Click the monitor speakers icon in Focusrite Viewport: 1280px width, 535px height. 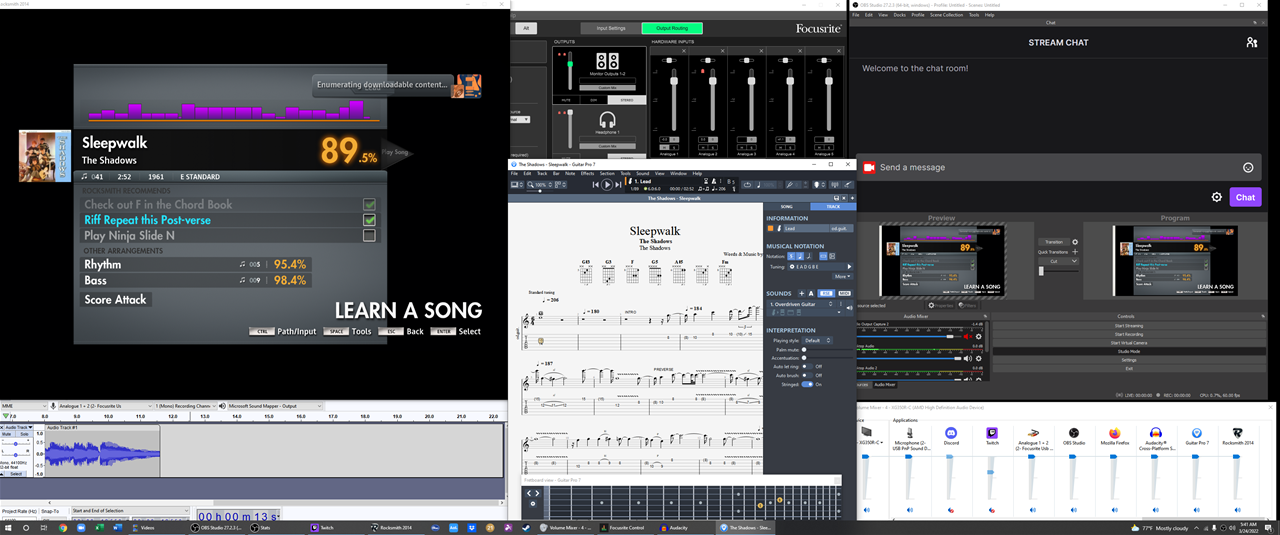tap(607, 60)
